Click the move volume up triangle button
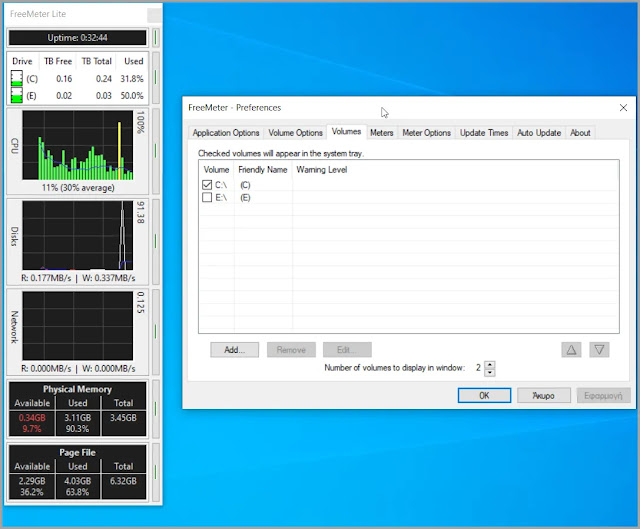The image size is (640, 529). pyautogui.click(x=571, y=350)
